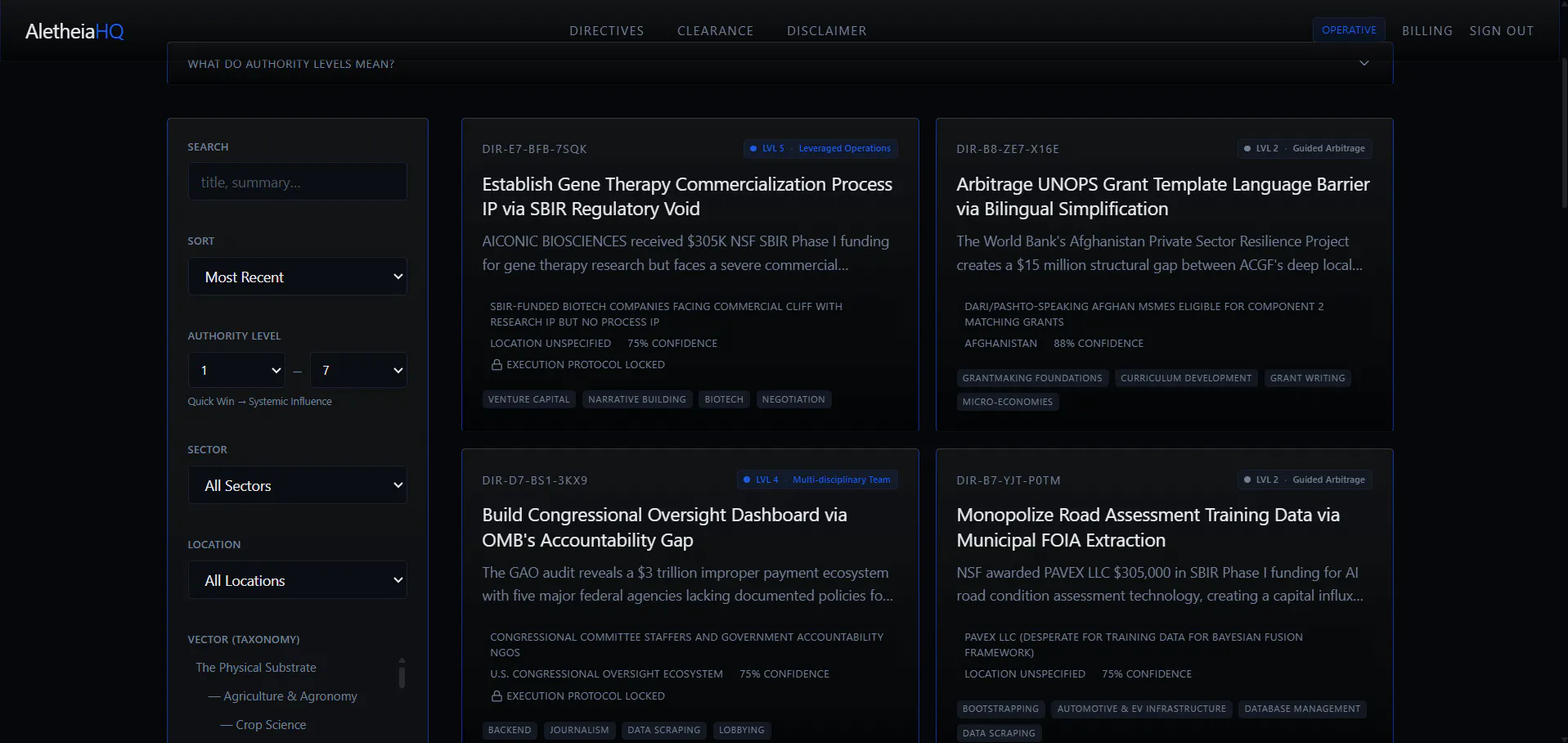Screen dimensions: 1568x743
Task: Click the Bootstrapping tag
Action: pyautogui.click(x=1000, y=709)
